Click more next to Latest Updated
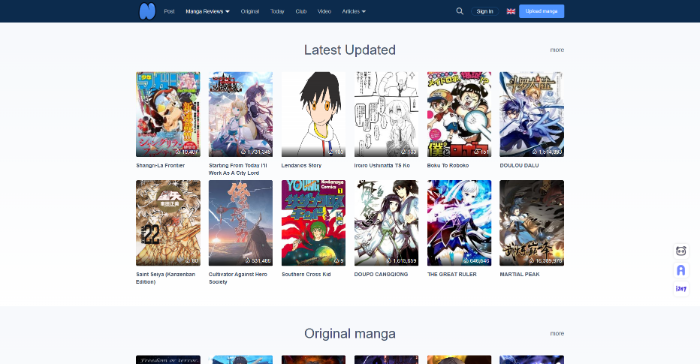The image size is (700, 364). pyautogui.click(x=557, y=50)
